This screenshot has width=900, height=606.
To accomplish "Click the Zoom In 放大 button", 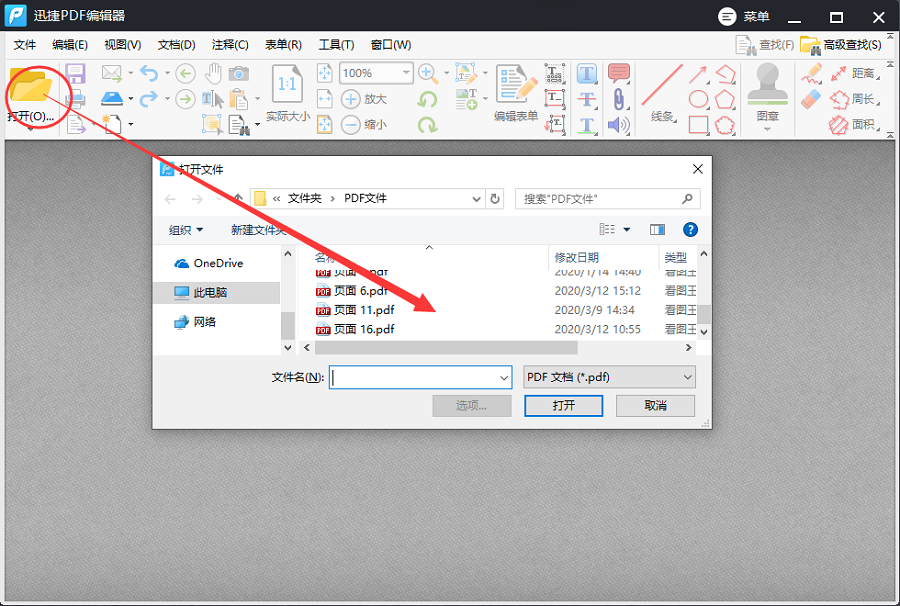I will pyautogui.click(x=364, y=99).
